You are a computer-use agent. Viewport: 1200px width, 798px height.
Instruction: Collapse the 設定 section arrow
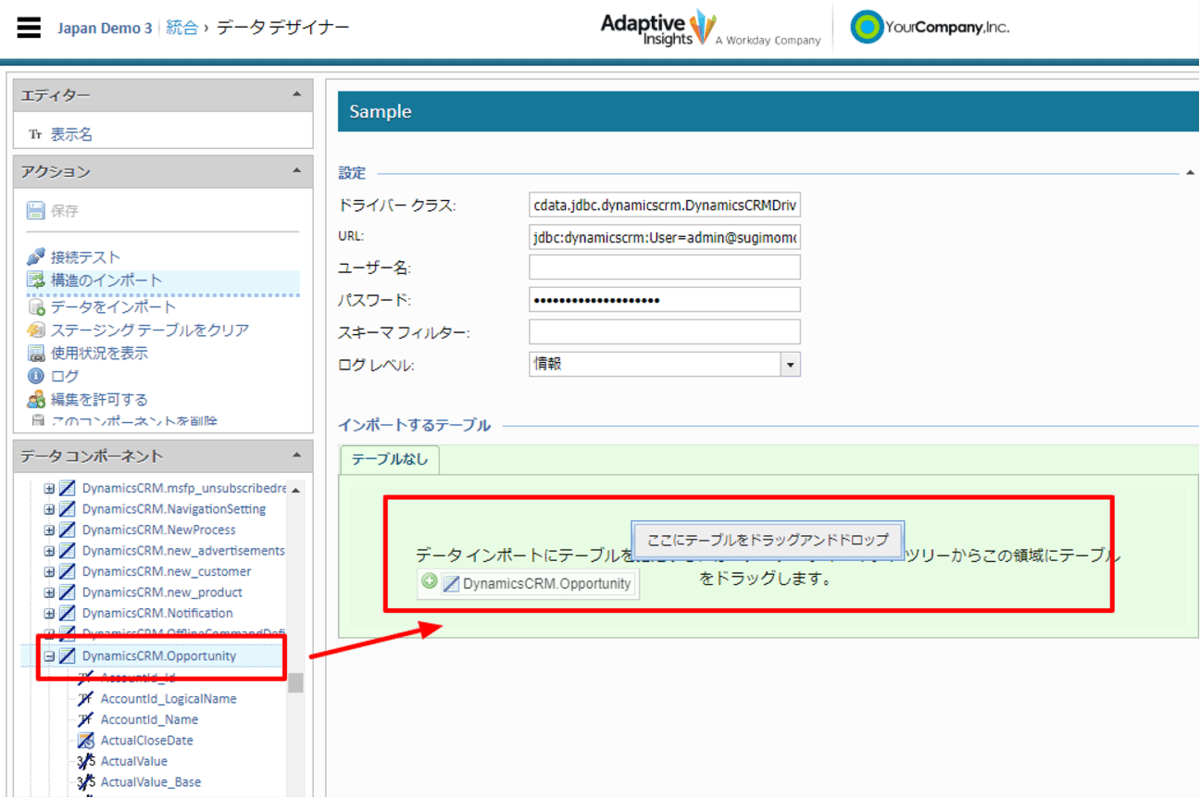point(1190,173)
